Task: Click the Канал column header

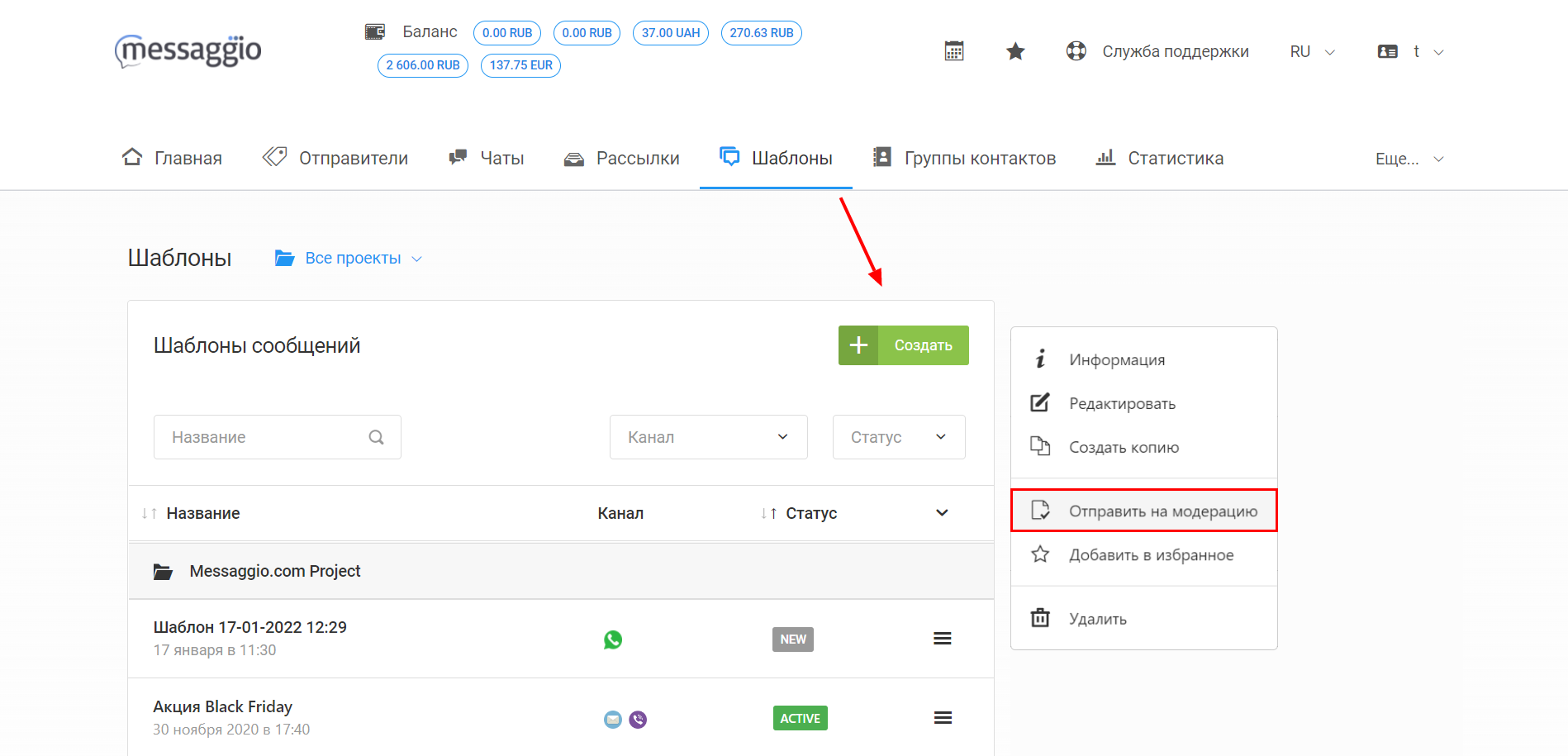Action: [x=620, y=513]
